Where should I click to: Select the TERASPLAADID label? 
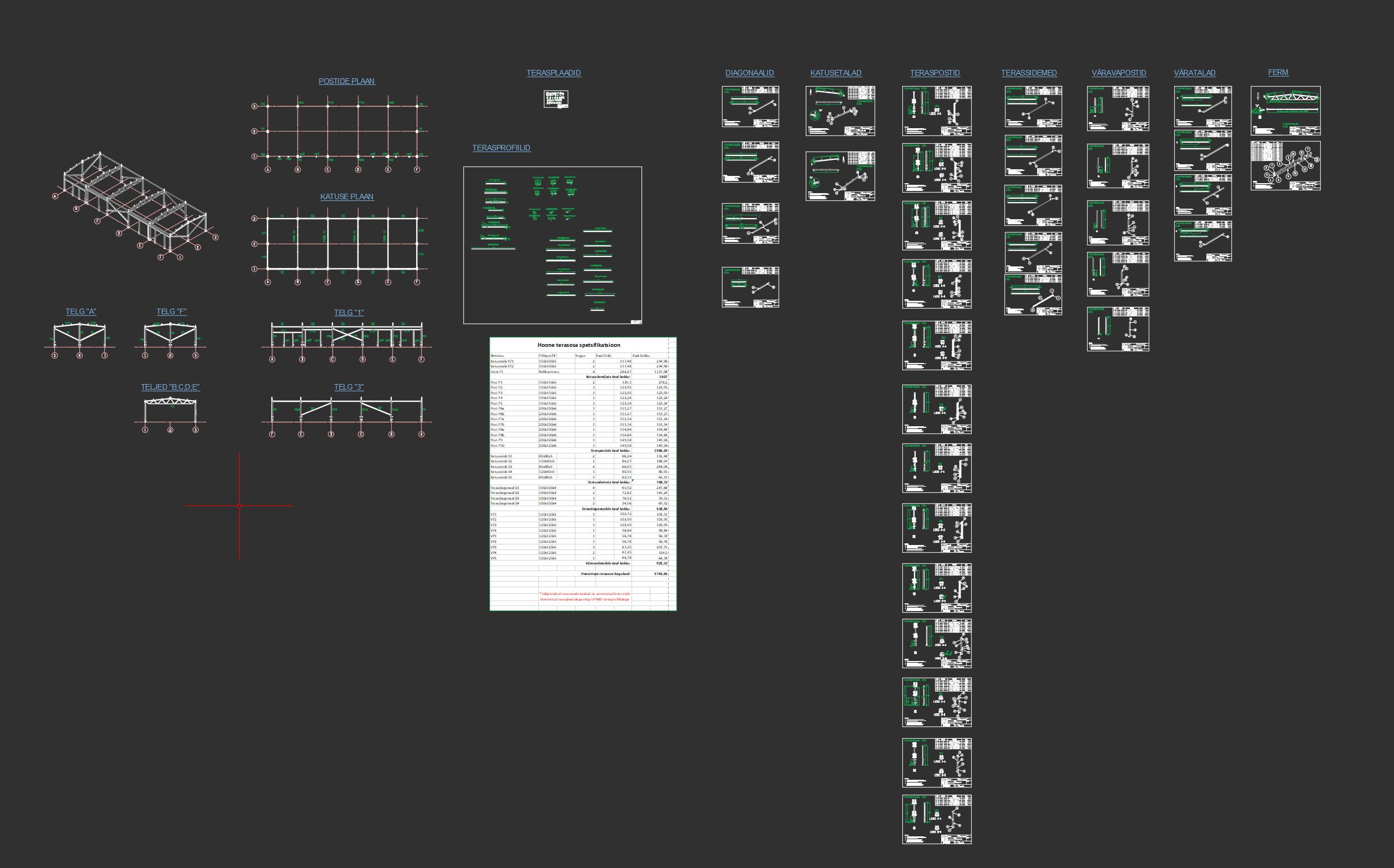pyautogui.click(x=553, y=73)
